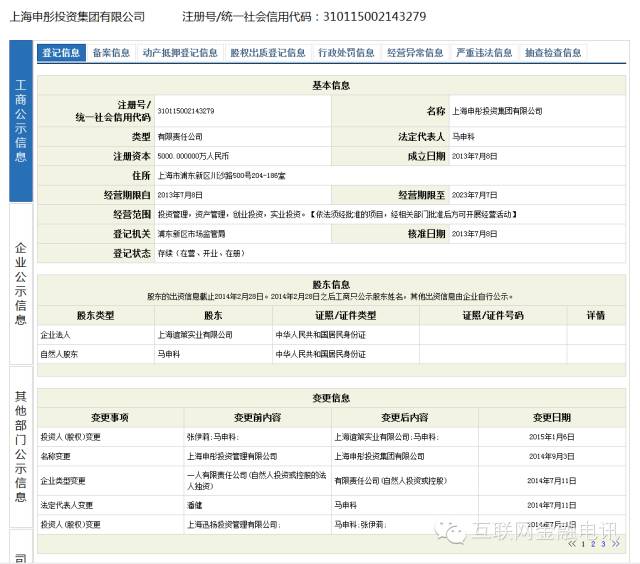This screenshot has width=640, height=564.
Task: Click type value 有限责任公司
Action: pos(180,137)
